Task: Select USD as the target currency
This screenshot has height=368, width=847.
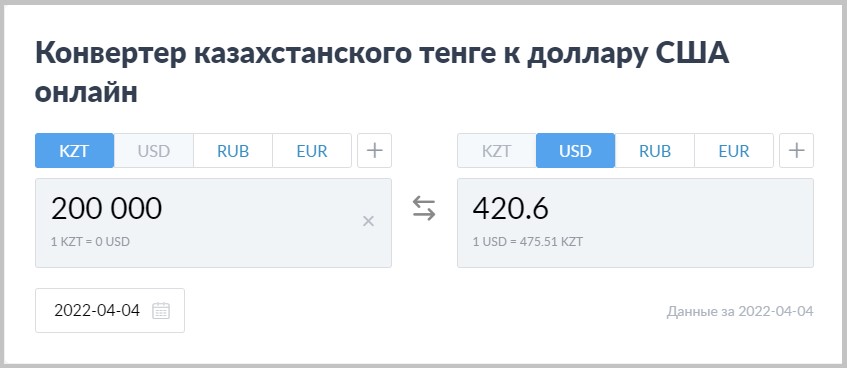Action: (x=575, y=150)
